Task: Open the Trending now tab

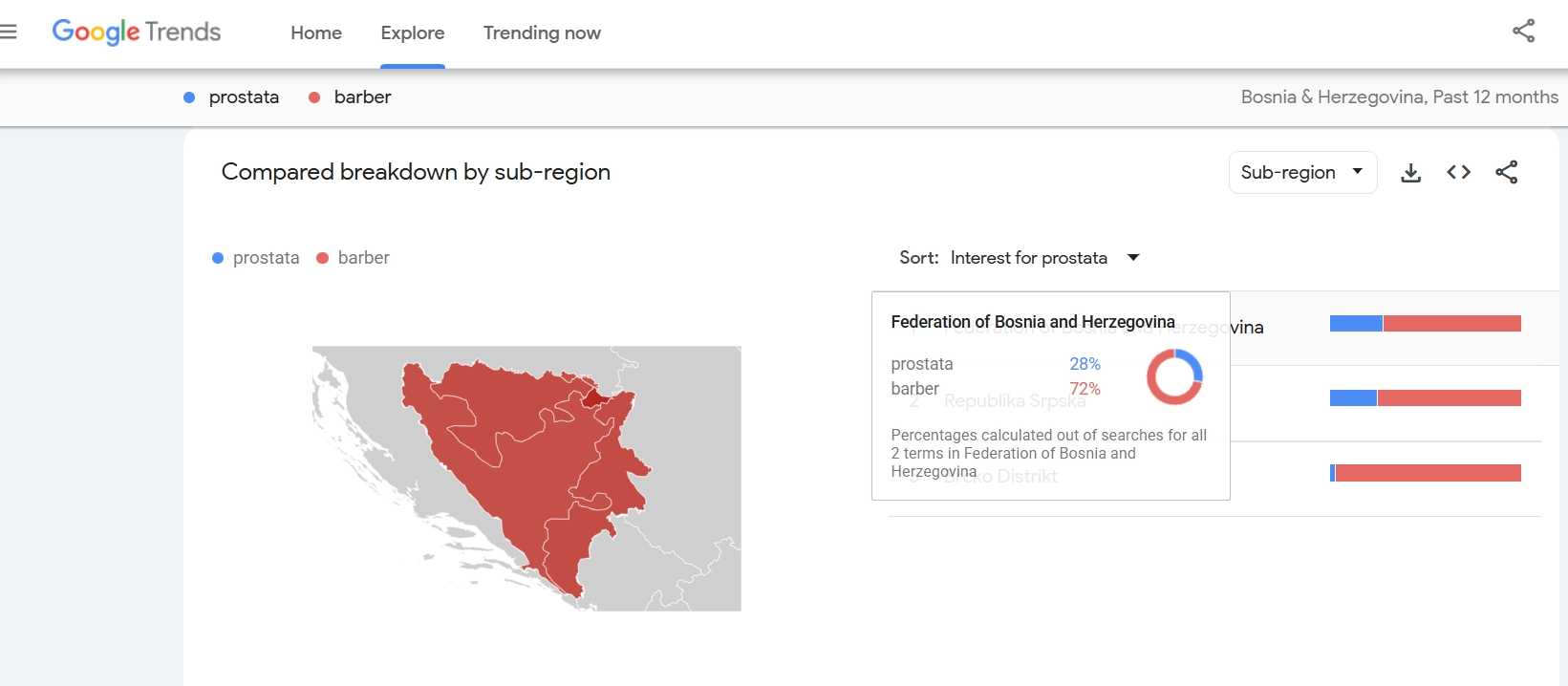Action: tap(542, 32)
